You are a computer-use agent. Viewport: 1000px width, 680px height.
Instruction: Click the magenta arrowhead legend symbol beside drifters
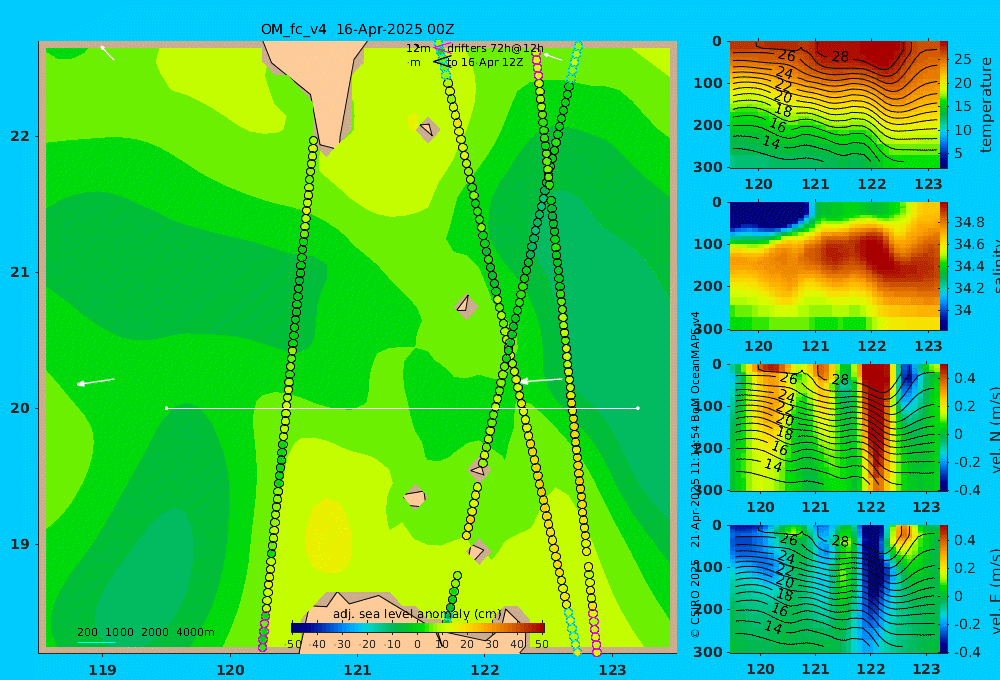[440, 48]
